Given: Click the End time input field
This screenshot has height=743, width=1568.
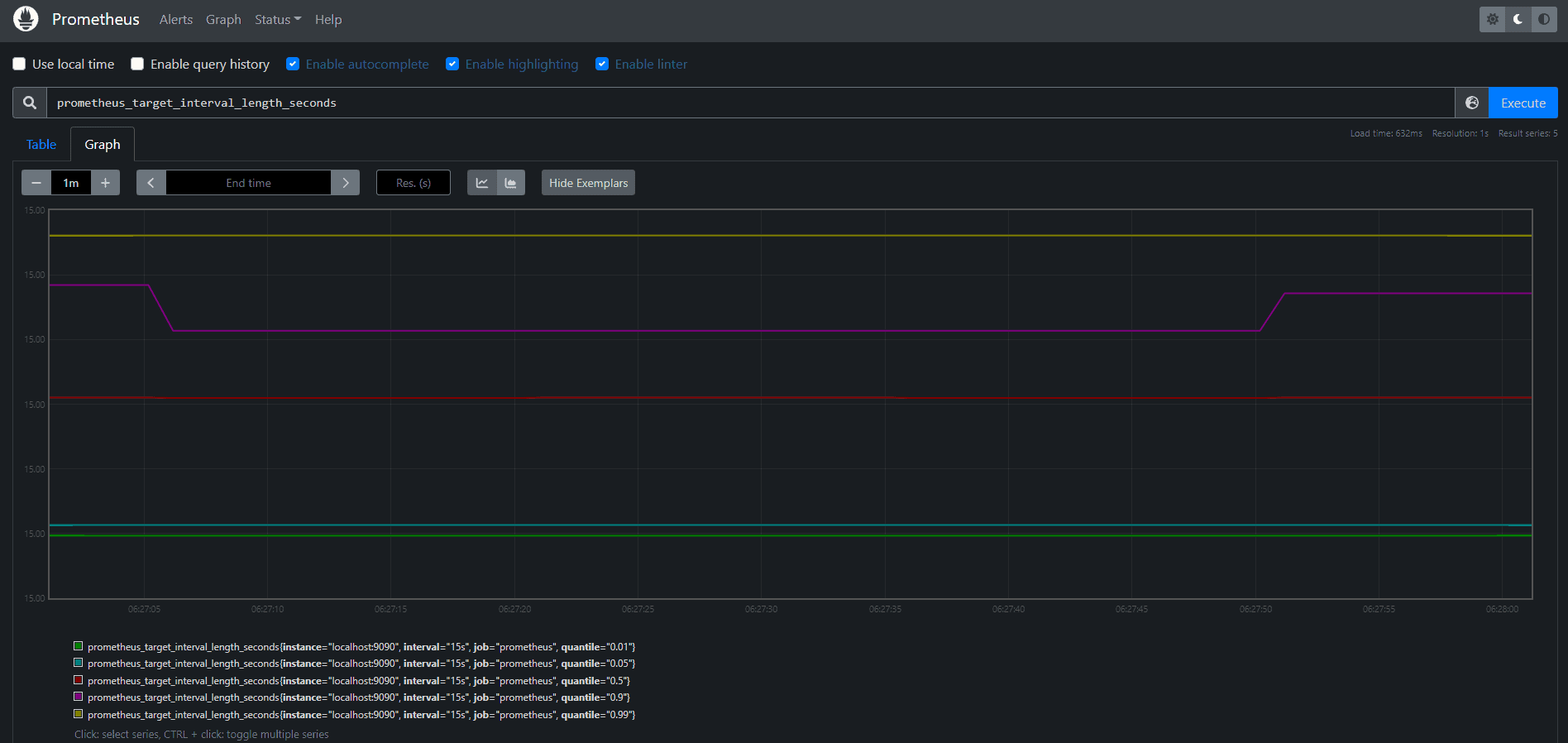Looking at the screenshot, I should [248, 183].
